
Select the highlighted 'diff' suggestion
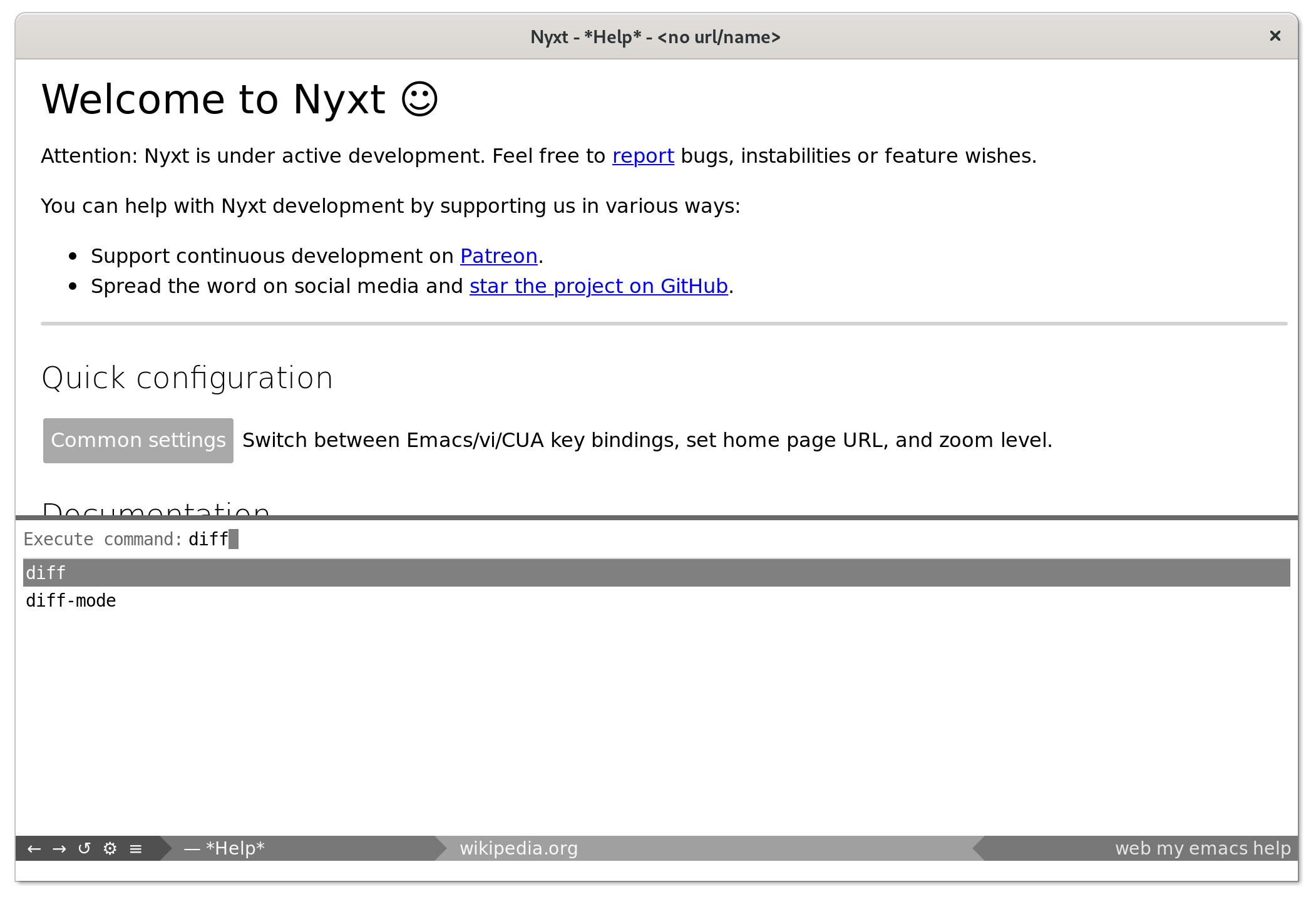pyautogui.click(x=657, y=573)
